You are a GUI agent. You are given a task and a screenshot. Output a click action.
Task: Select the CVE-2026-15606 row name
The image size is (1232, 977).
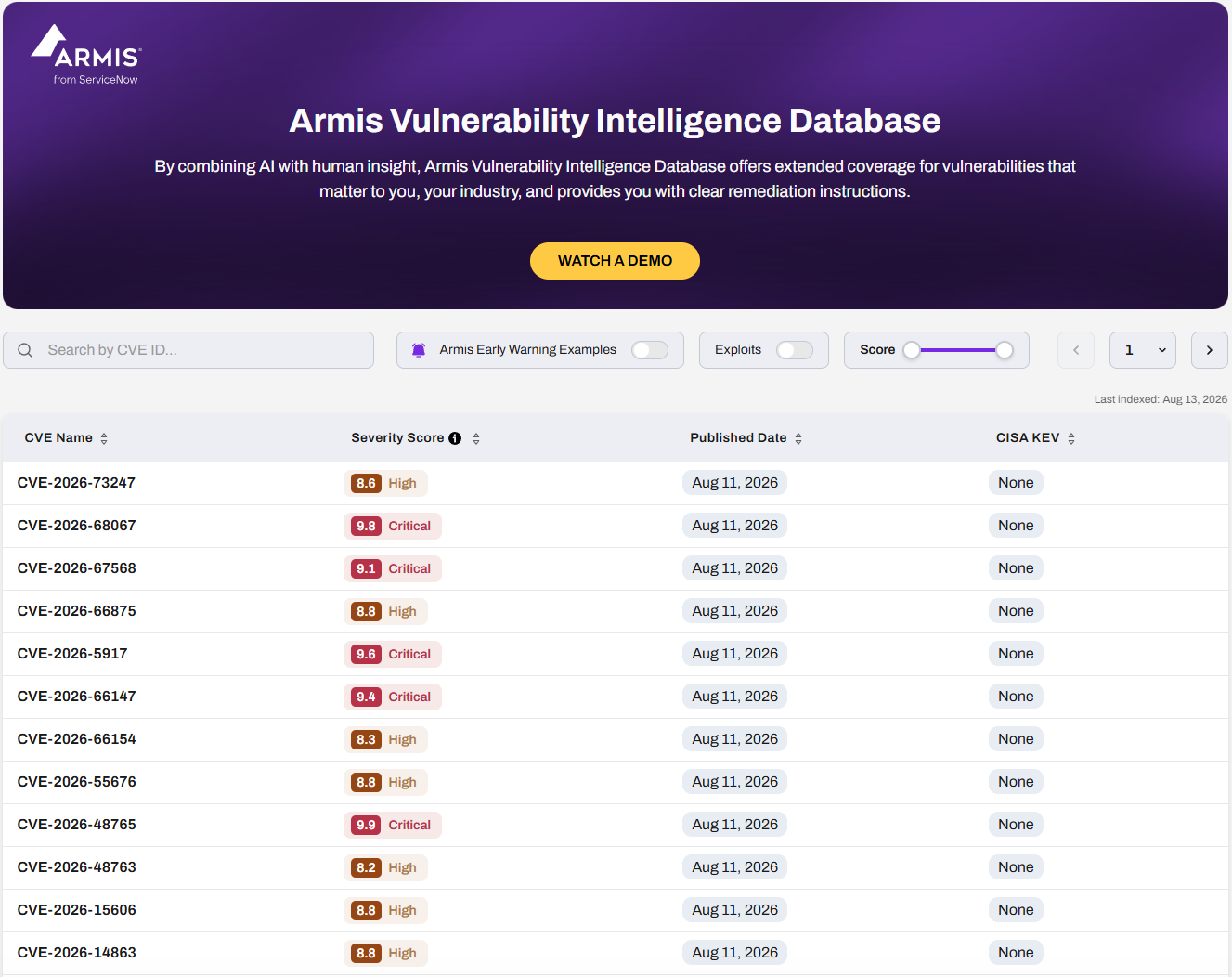coord(76,910)
